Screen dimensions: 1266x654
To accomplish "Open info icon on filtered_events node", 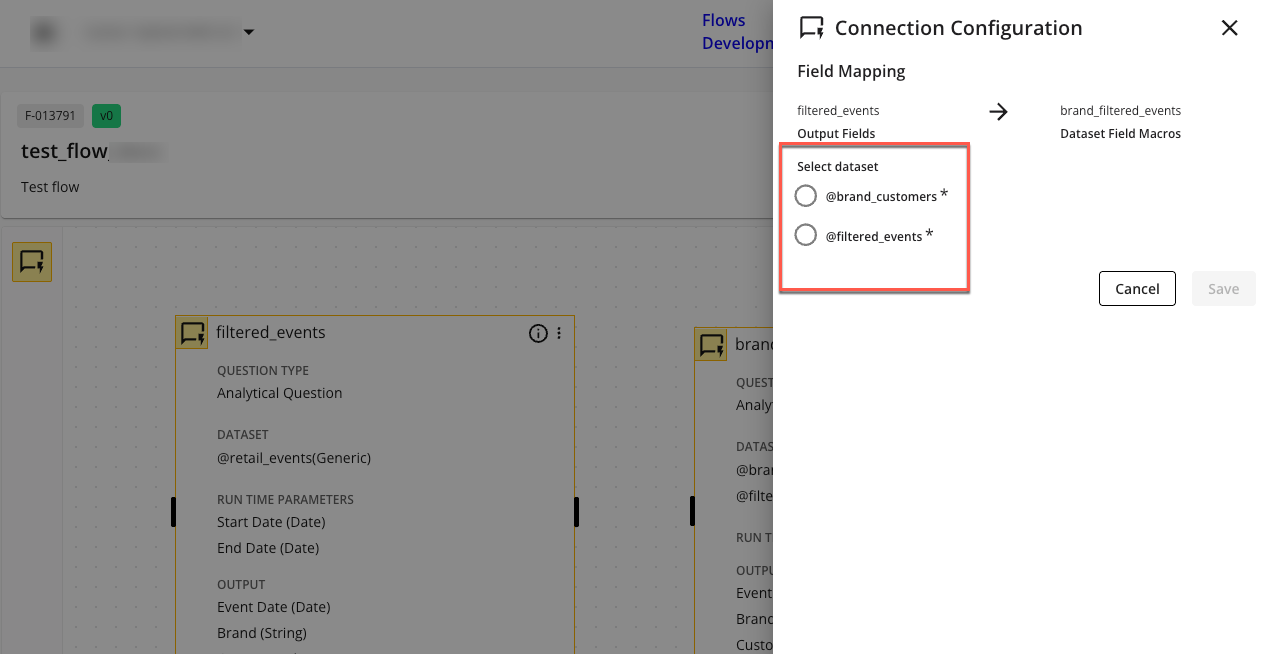I will pyautogui.click(x=538, y=333).
